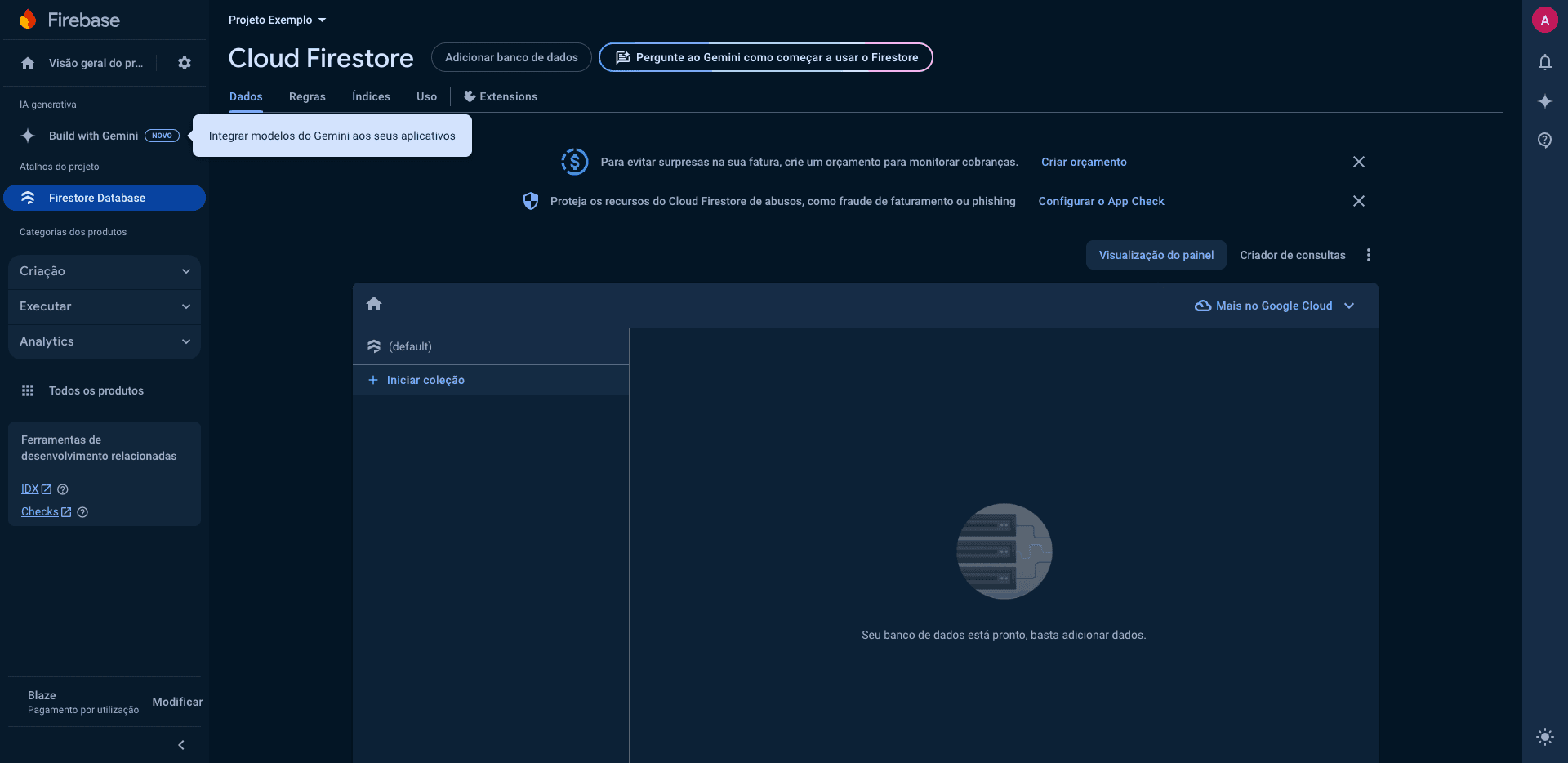Open the notifications bell
1568x763 pixels.
(x=1545, y=62)
